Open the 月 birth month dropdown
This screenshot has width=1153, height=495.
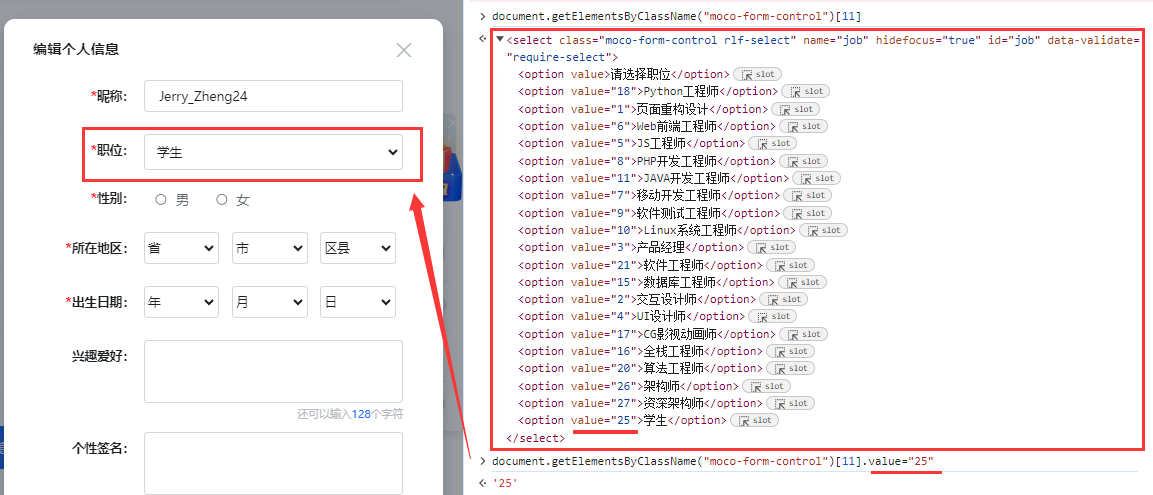[270, 302]
